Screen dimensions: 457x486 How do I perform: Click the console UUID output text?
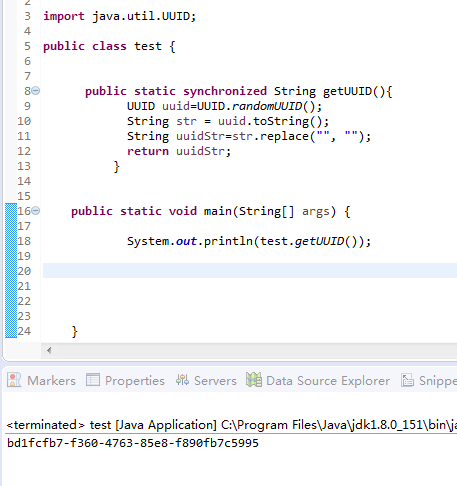[133, 443]
